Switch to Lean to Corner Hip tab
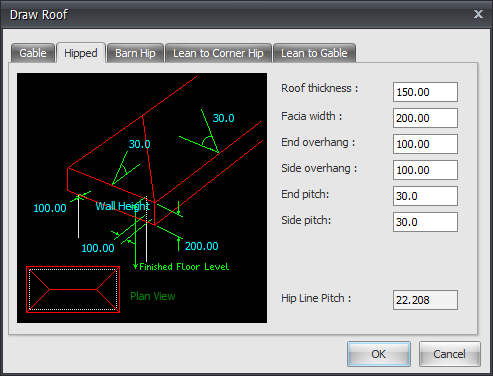493x376 pixels. coord(218,53)
